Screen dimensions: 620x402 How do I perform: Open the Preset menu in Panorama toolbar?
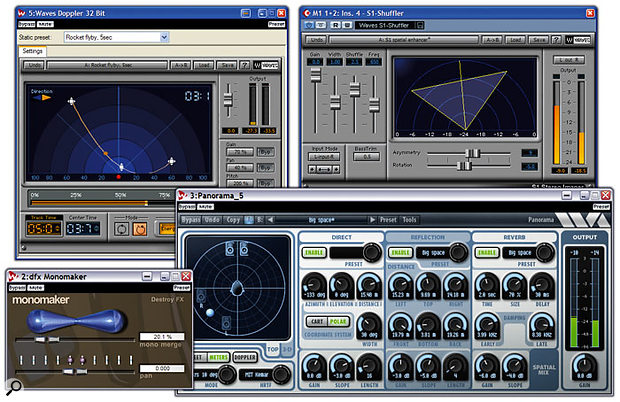(388, 220)
